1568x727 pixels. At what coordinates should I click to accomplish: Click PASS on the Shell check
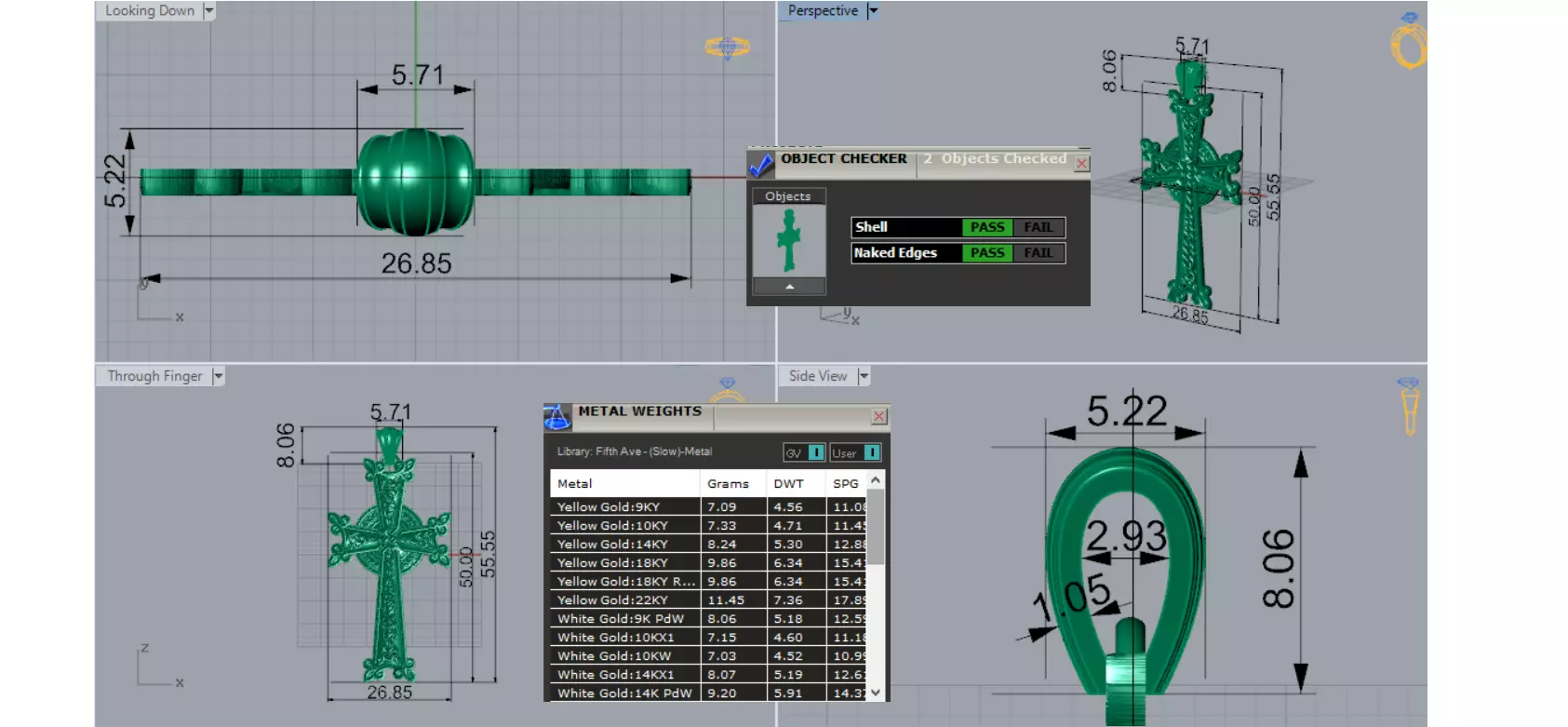click(x=986, y=227)
